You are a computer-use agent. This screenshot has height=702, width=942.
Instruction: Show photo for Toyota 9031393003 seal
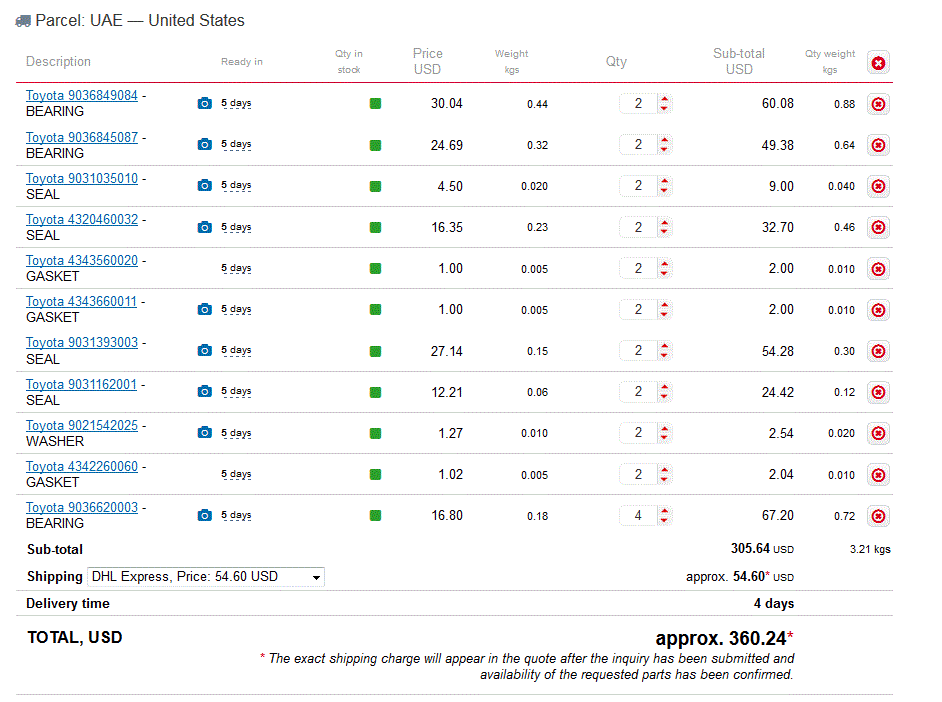[x=204, y=350]
